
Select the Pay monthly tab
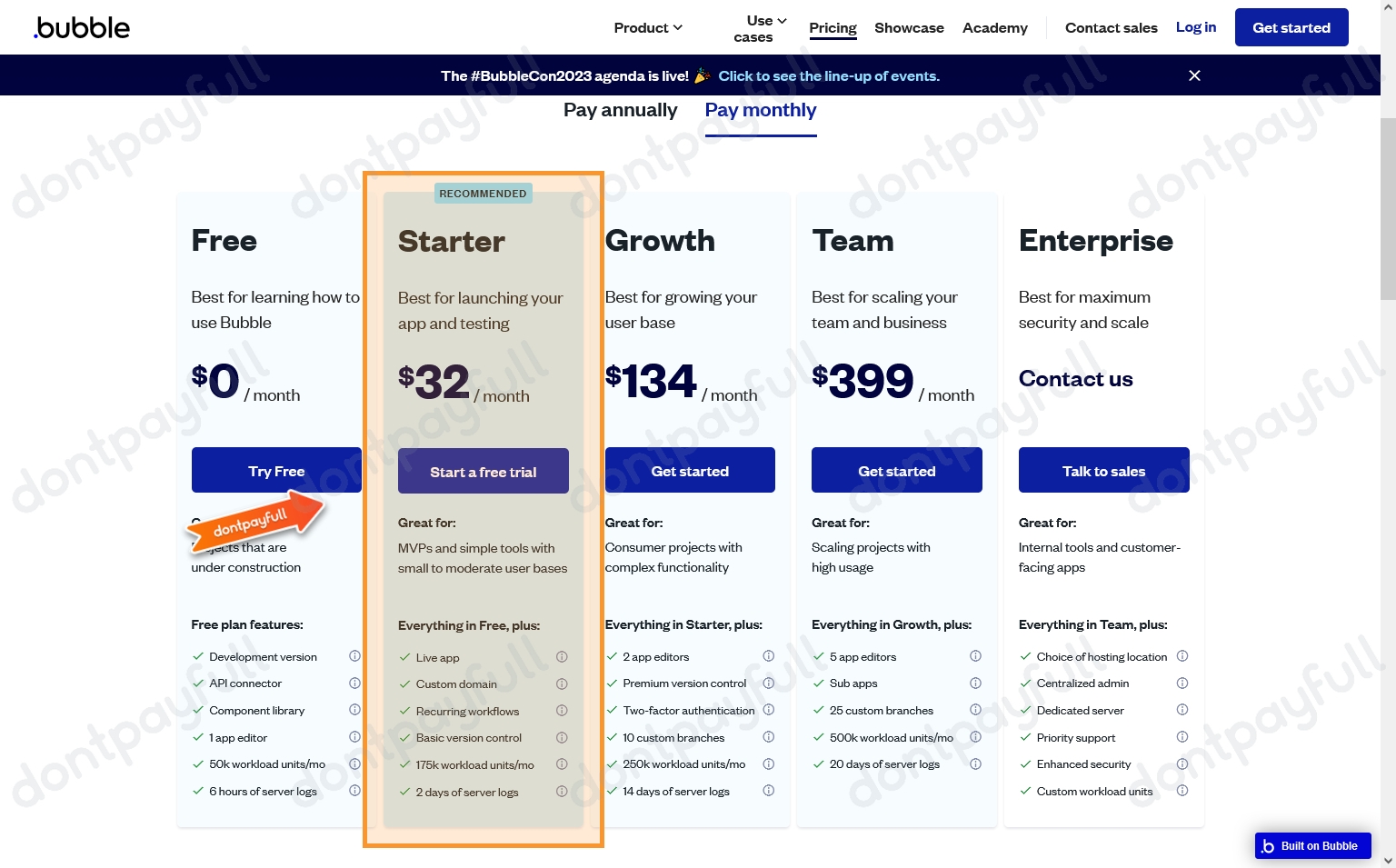coord(761,110)
